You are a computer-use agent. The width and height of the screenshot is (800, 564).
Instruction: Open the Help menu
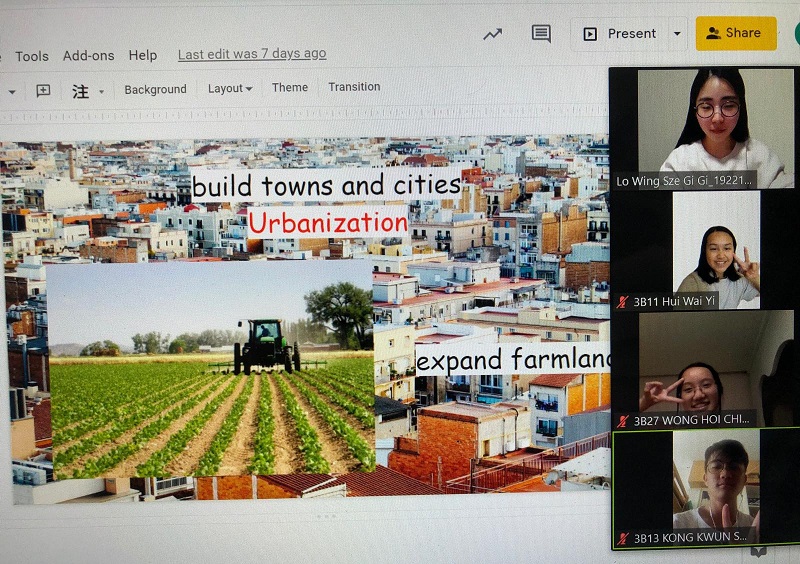coord(143,55)
